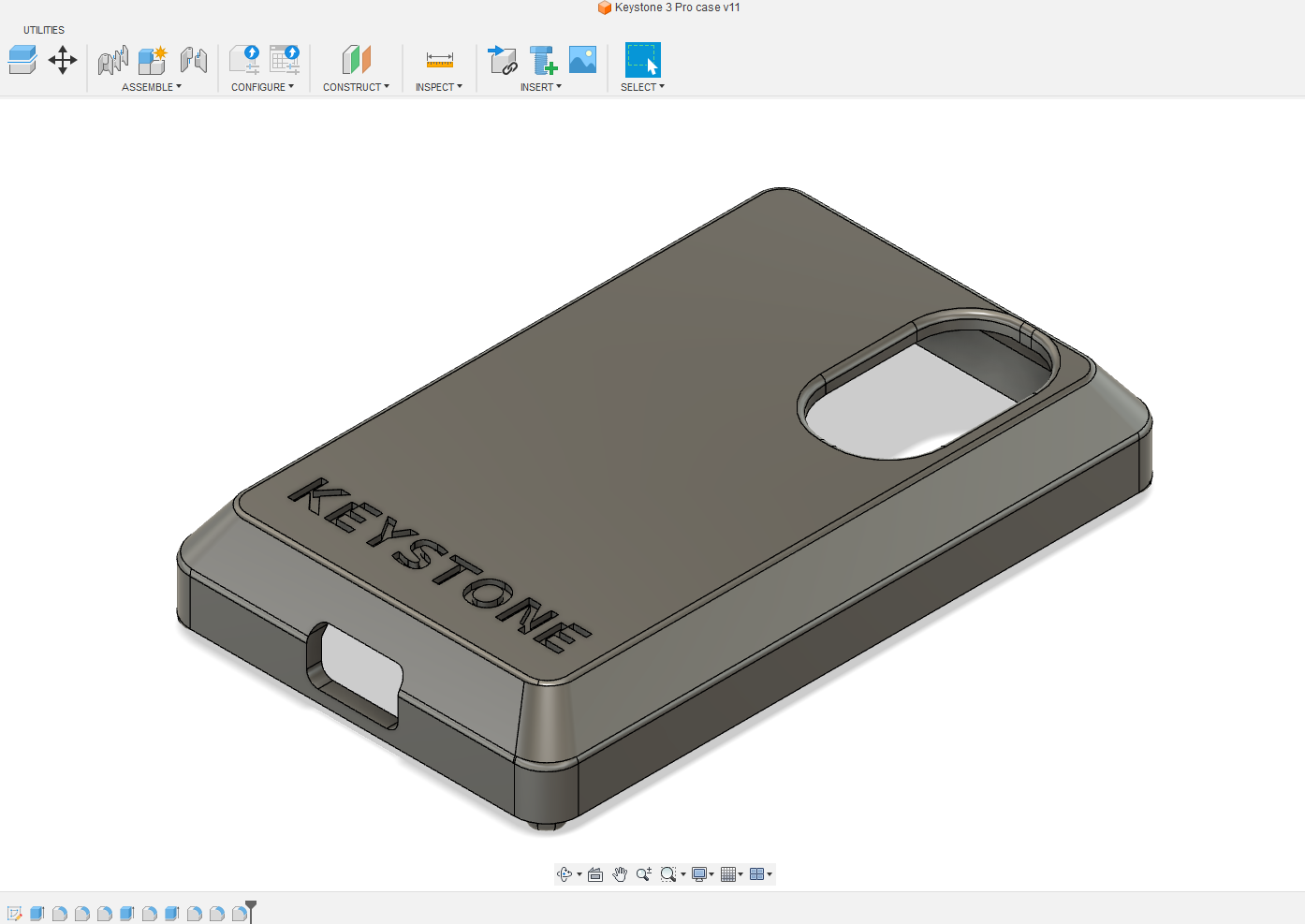Select the As-built Joint tool
The width and height of the screenshot is (1305, 924).
194,61
